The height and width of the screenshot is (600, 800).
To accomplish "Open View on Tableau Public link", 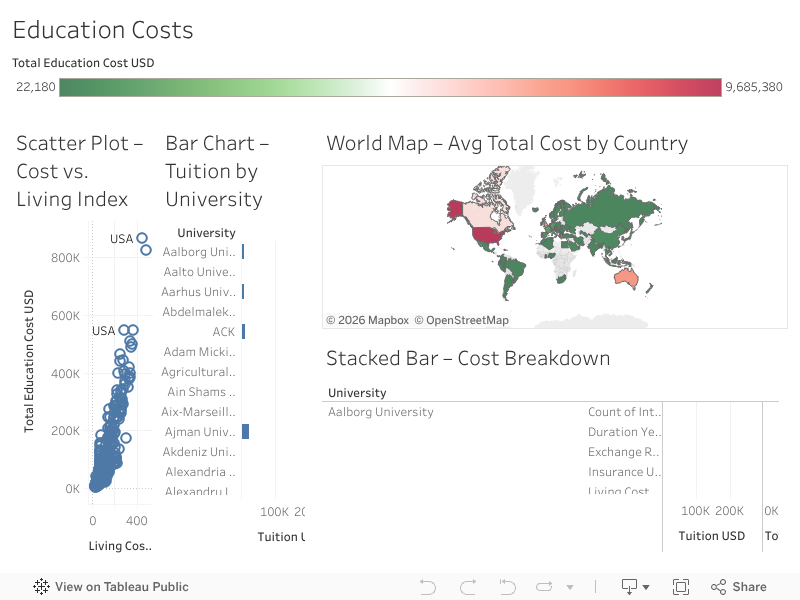I will pyautogui.click(x=121, y=587).
